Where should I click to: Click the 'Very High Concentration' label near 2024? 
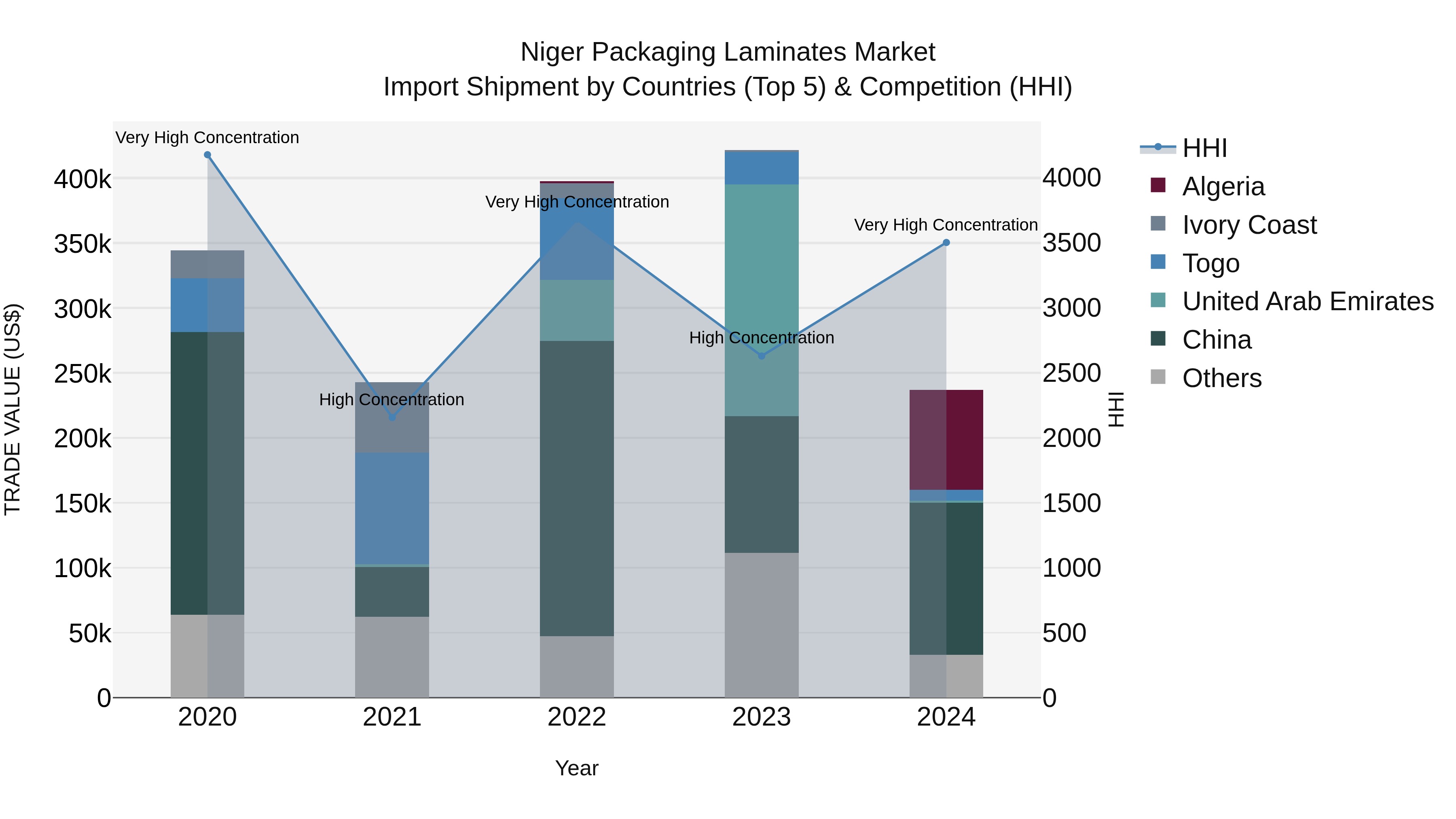click(946, 225)
